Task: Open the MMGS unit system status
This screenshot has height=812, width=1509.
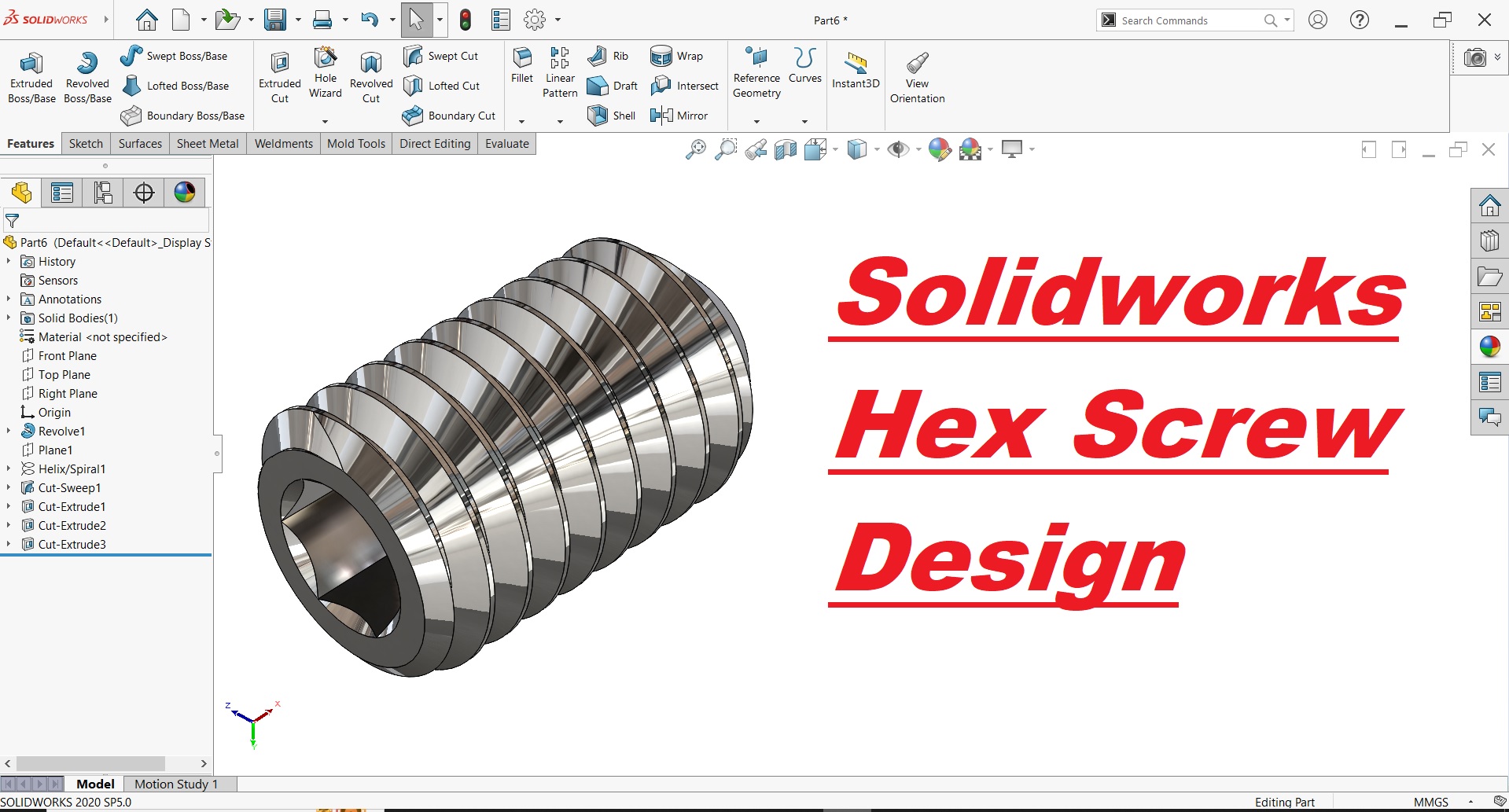Action: pyautogui.click(x=1431, y=802)
